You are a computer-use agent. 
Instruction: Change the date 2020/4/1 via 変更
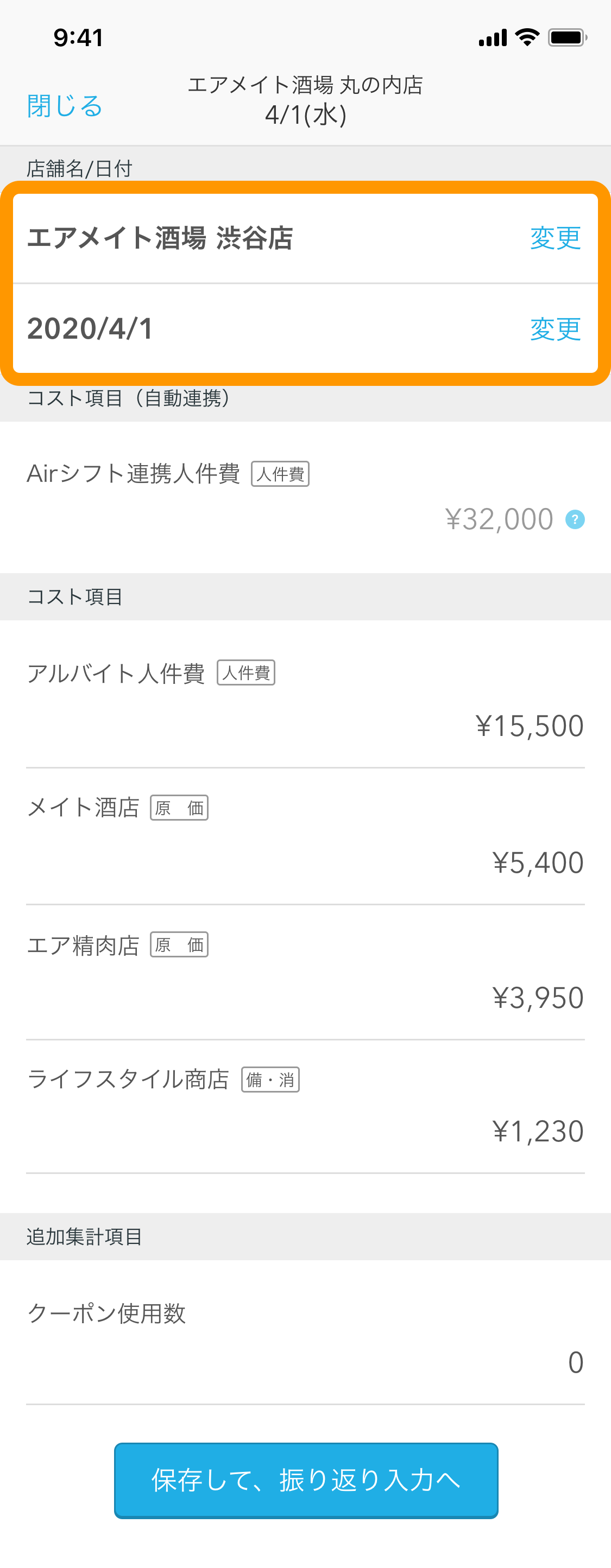coord(555,329)
